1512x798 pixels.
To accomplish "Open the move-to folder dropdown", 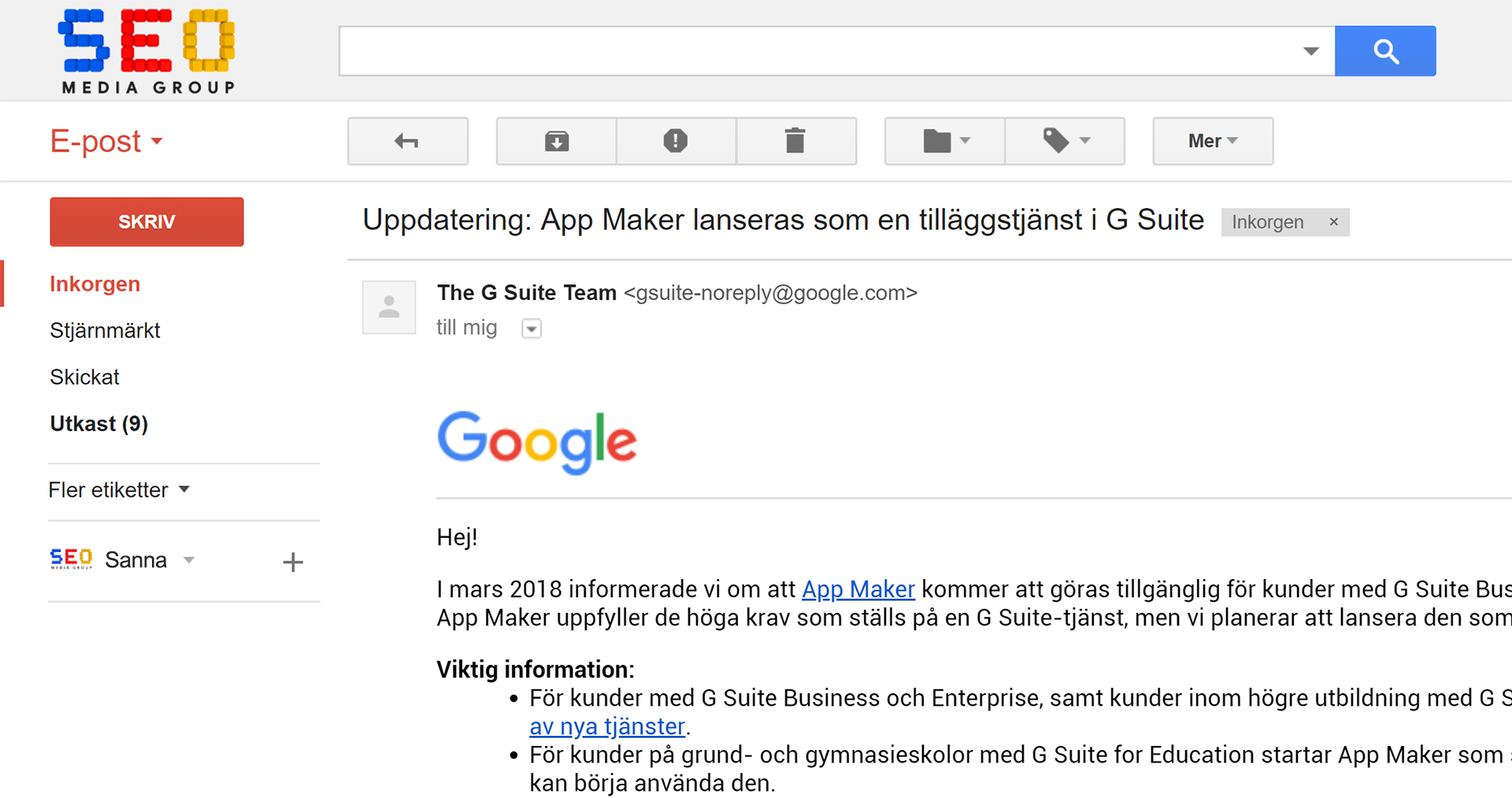I will coord(945,141).
